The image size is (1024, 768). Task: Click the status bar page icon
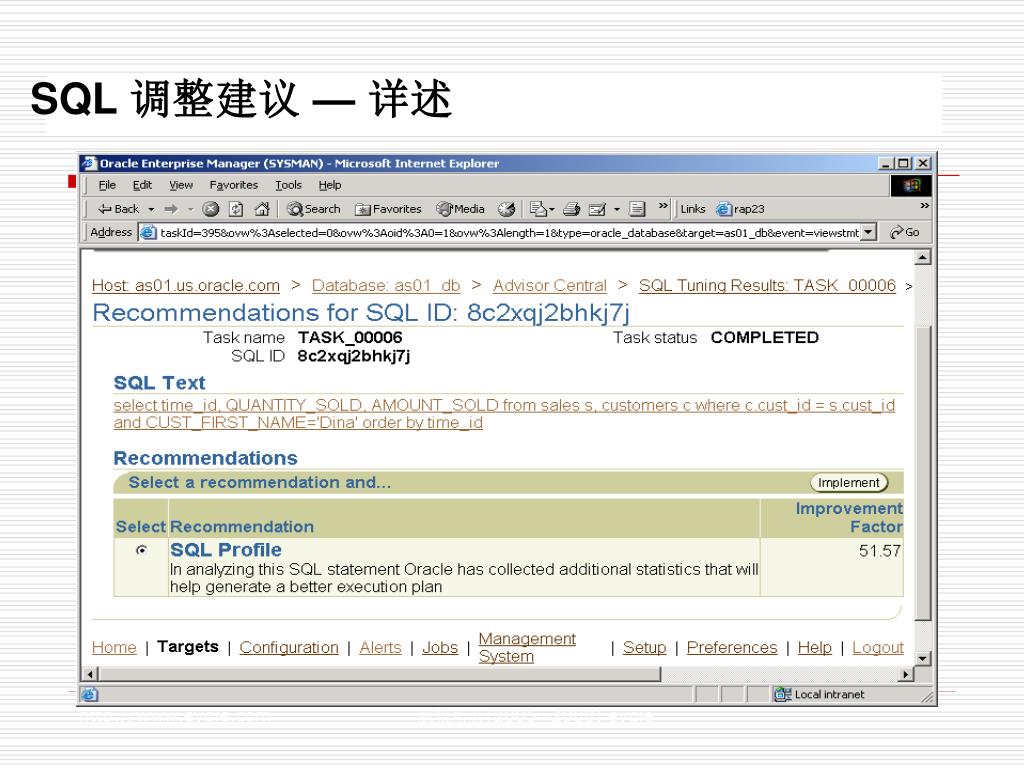click(x=89, y=694)
